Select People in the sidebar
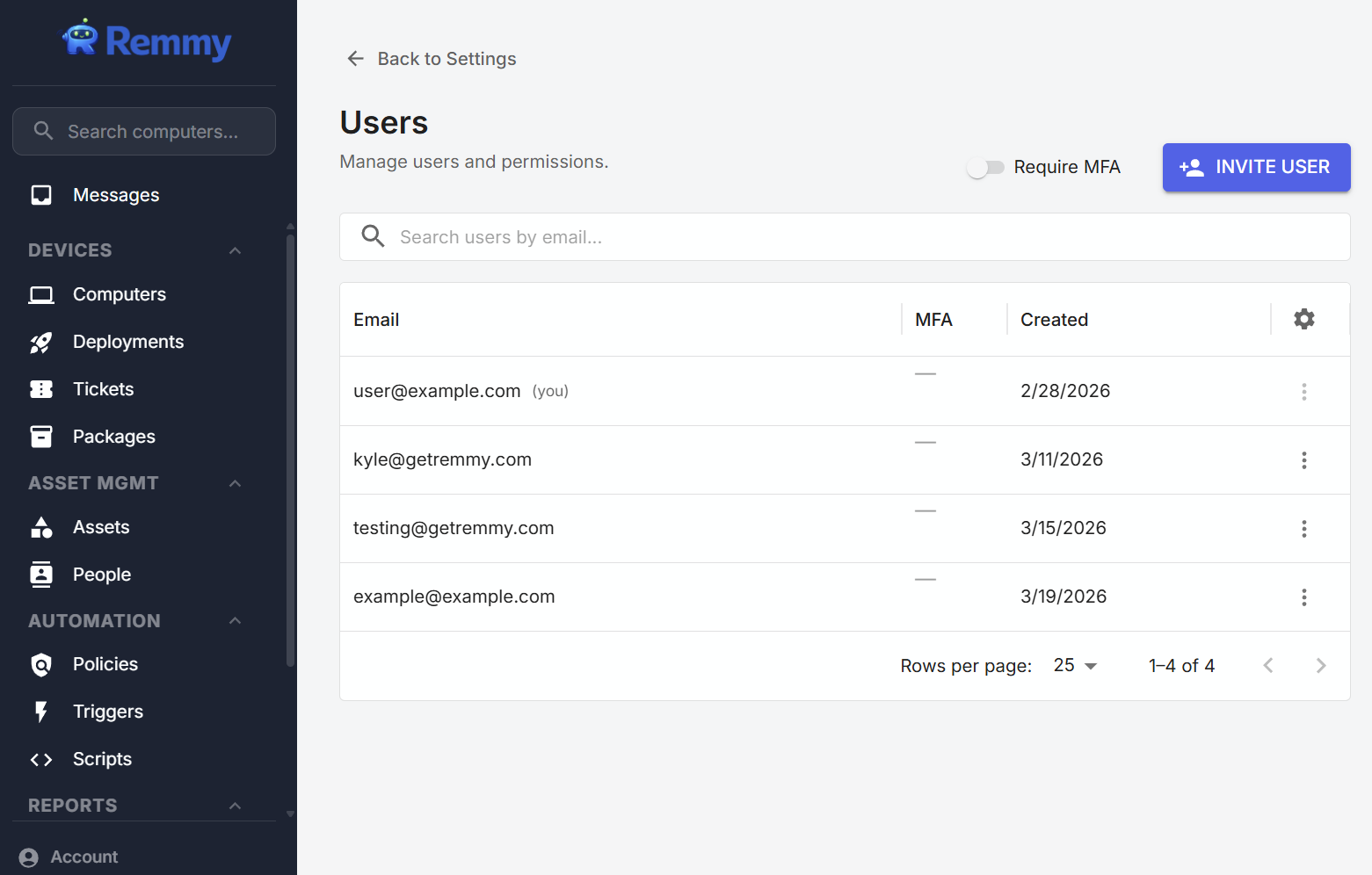 (x=101, y=574)
